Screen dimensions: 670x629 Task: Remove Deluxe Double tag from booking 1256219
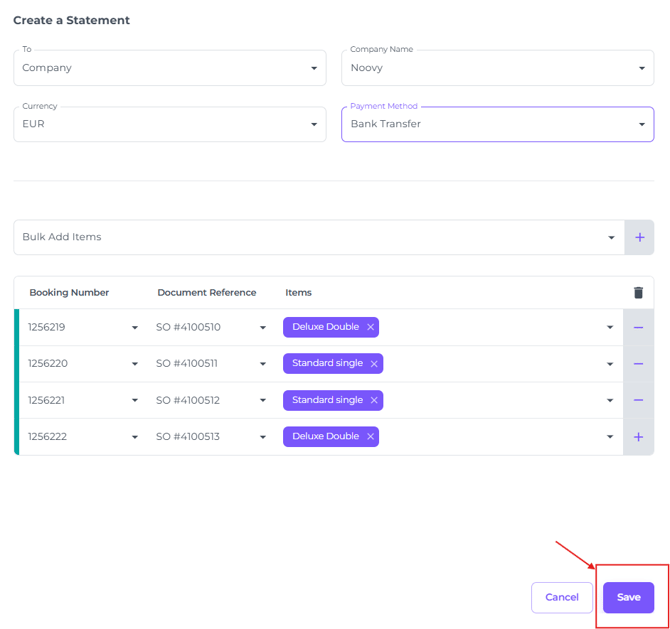coord(370,327)
